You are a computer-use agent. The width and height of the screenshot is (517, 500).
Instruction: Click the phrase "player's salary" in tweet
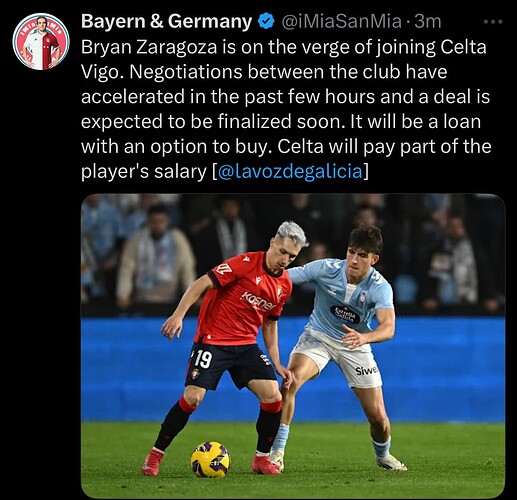[144, 172]
